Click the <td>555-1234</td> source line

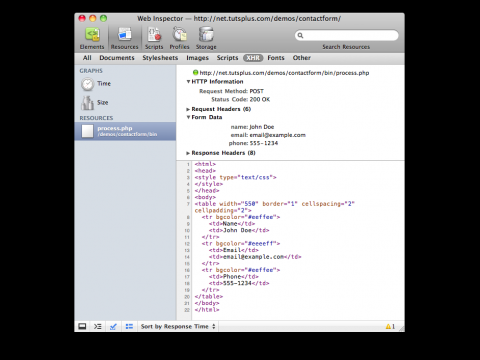tap(239, 283)
